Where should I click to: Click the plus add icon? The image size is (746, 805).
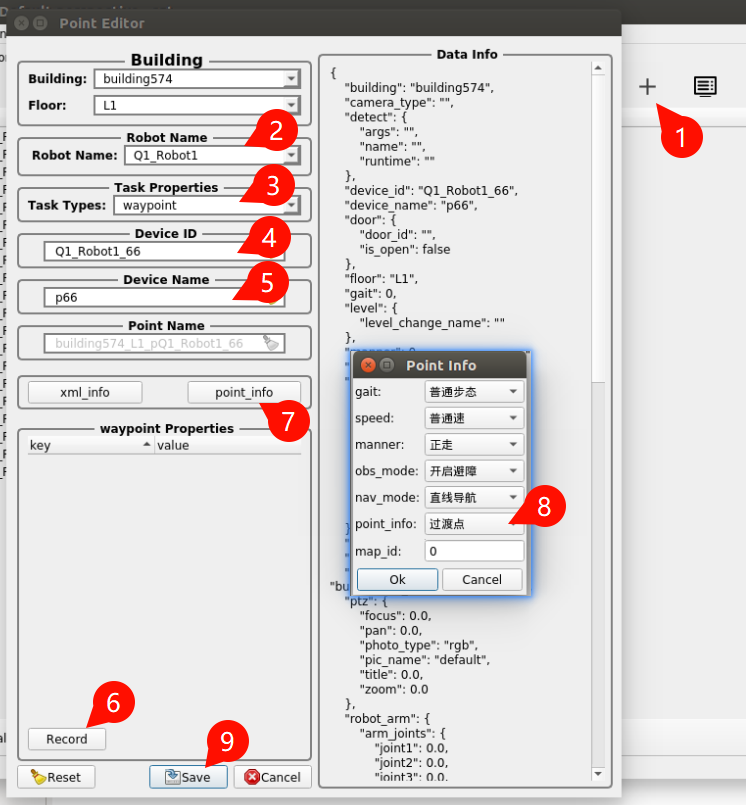(x=647, y=87)
